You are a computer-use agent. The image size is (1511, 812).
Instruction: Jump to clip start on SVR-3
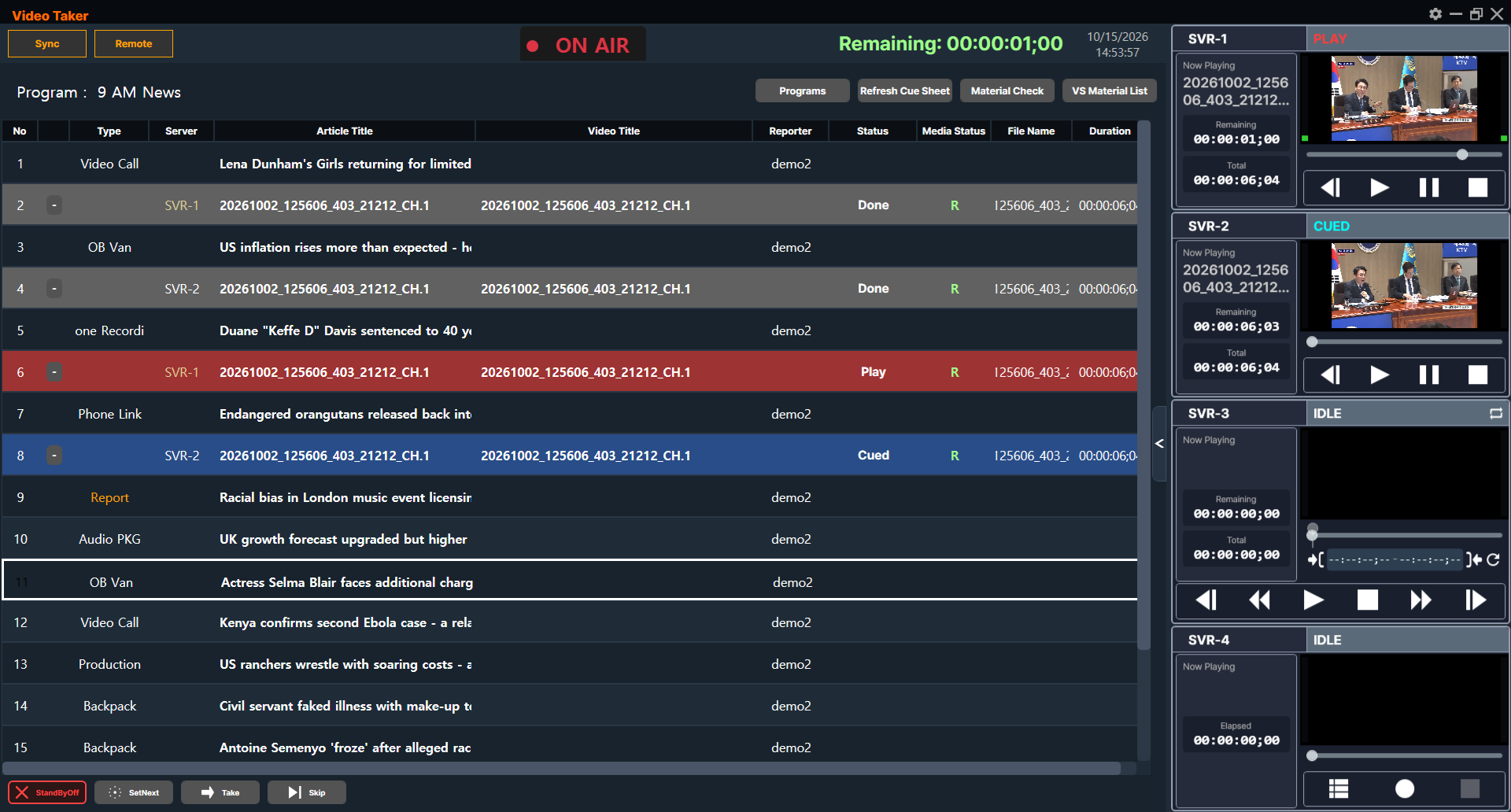tap(1206, 600)
